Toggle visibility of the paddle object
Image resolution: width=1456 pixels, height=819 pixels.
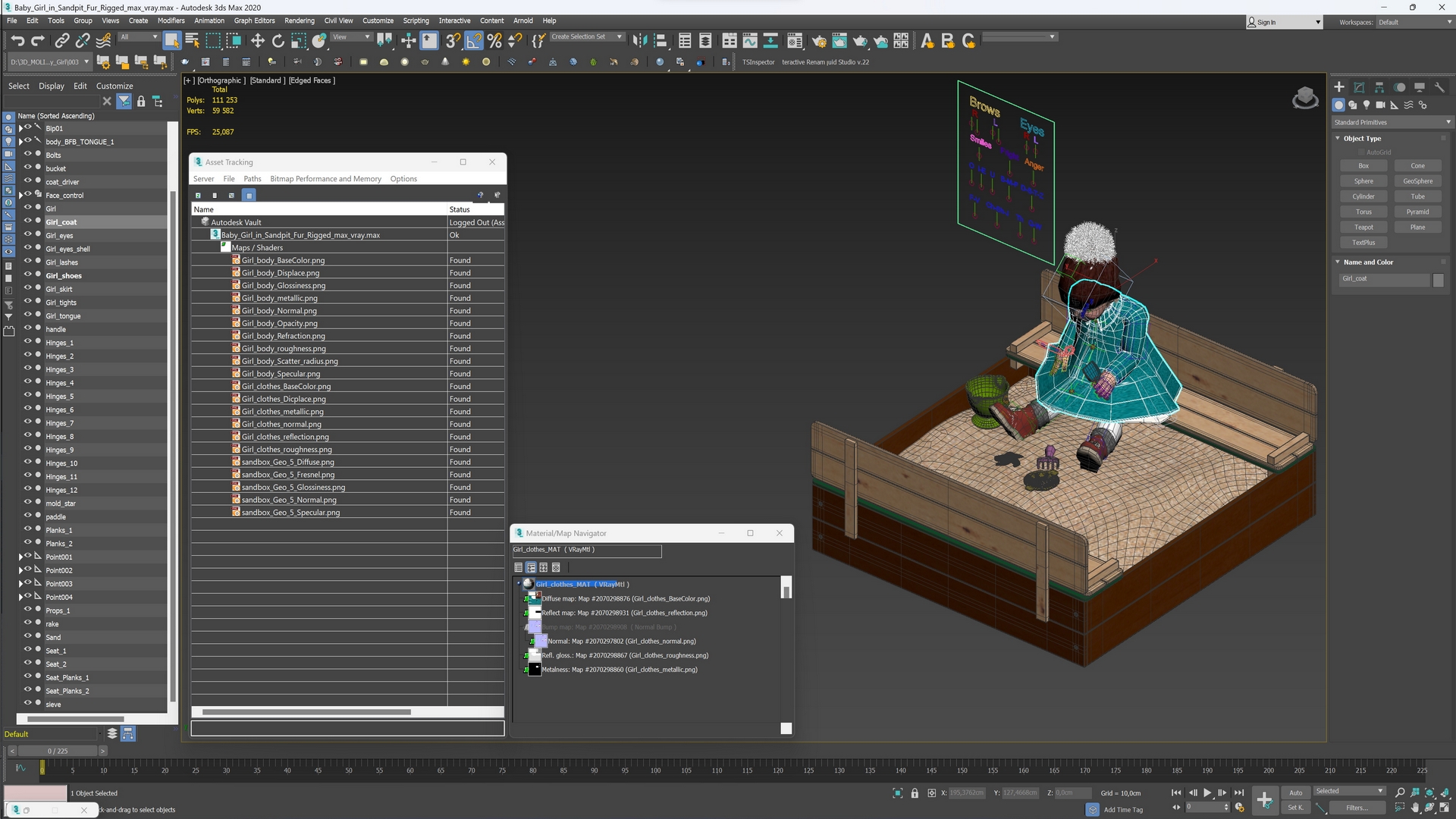[x=27, y=516]
